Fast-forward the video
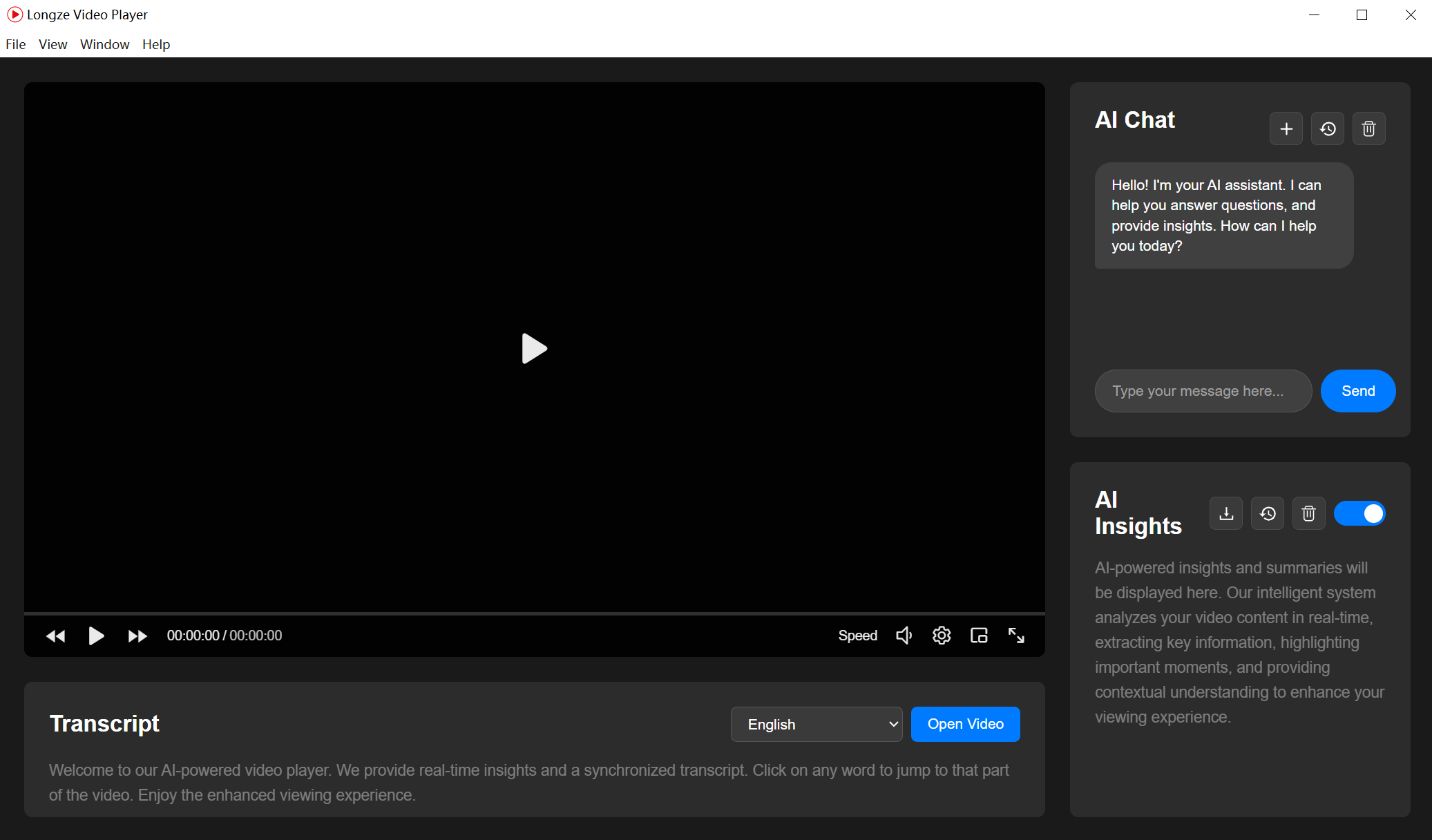Screen dimensions: 1432x840 (137, 636)
